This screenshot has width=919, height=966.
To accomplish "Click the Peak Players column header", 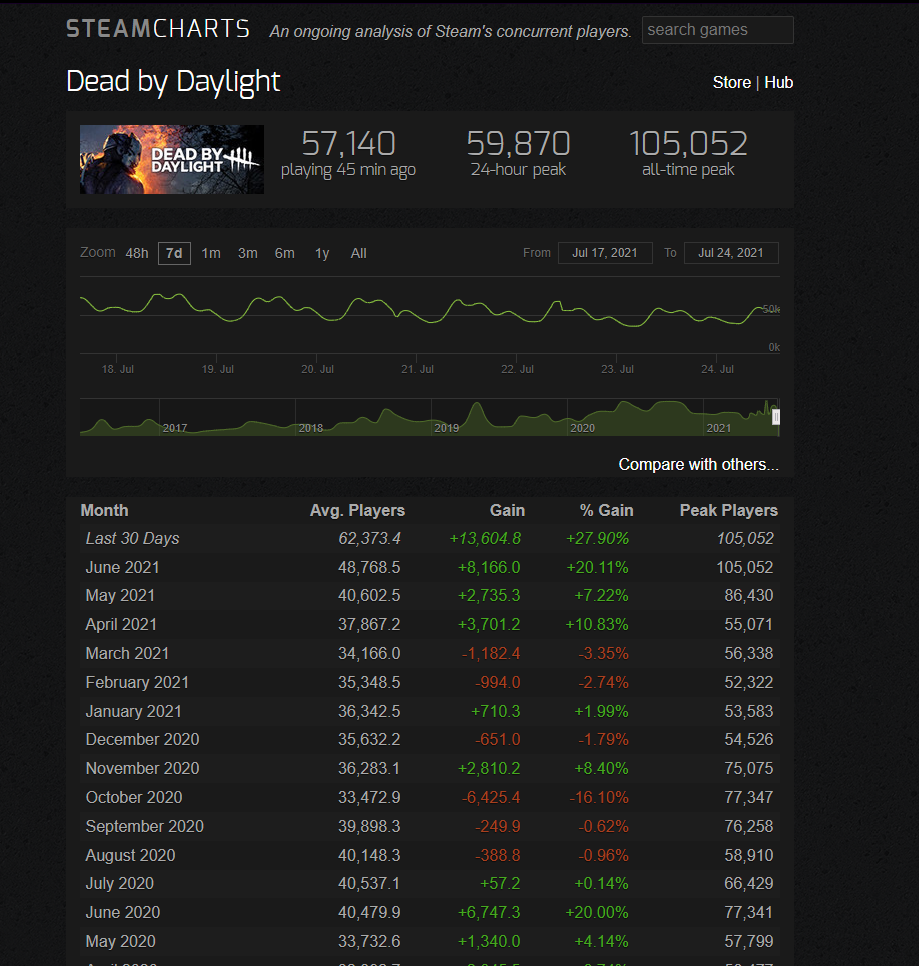I will point(729,511).
